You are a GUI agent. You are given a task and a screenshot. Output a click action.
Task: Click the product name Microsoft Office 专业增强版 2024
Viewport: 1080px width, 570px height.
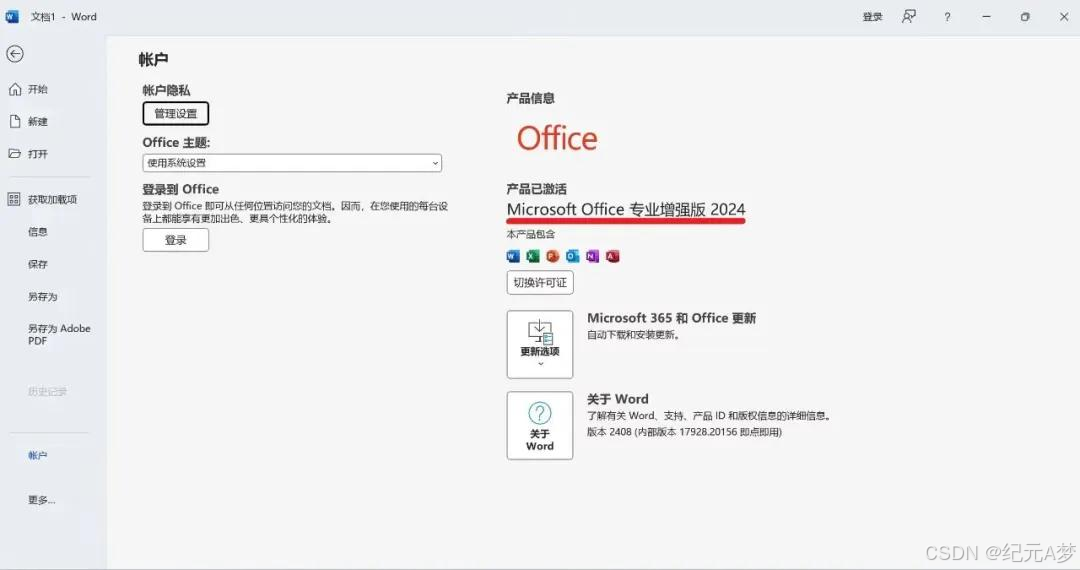[x=626, y=209]
